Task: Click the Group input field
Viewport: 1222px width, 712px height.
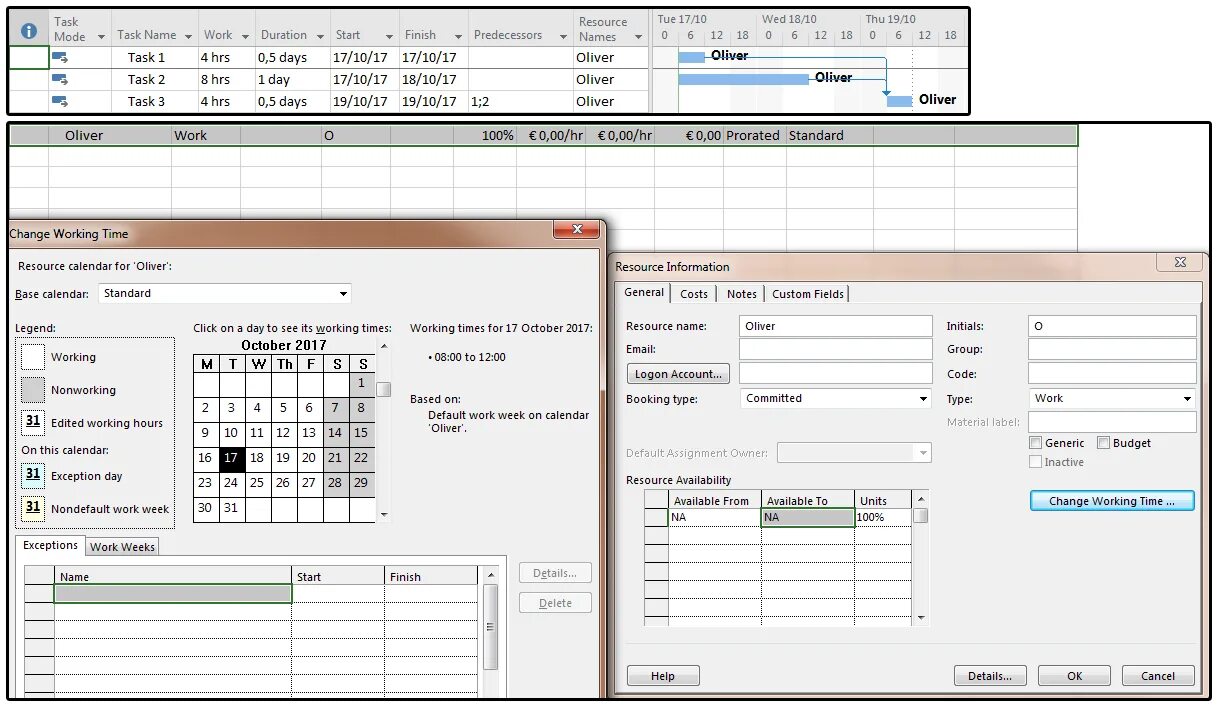Action: tap(1112, 349)
